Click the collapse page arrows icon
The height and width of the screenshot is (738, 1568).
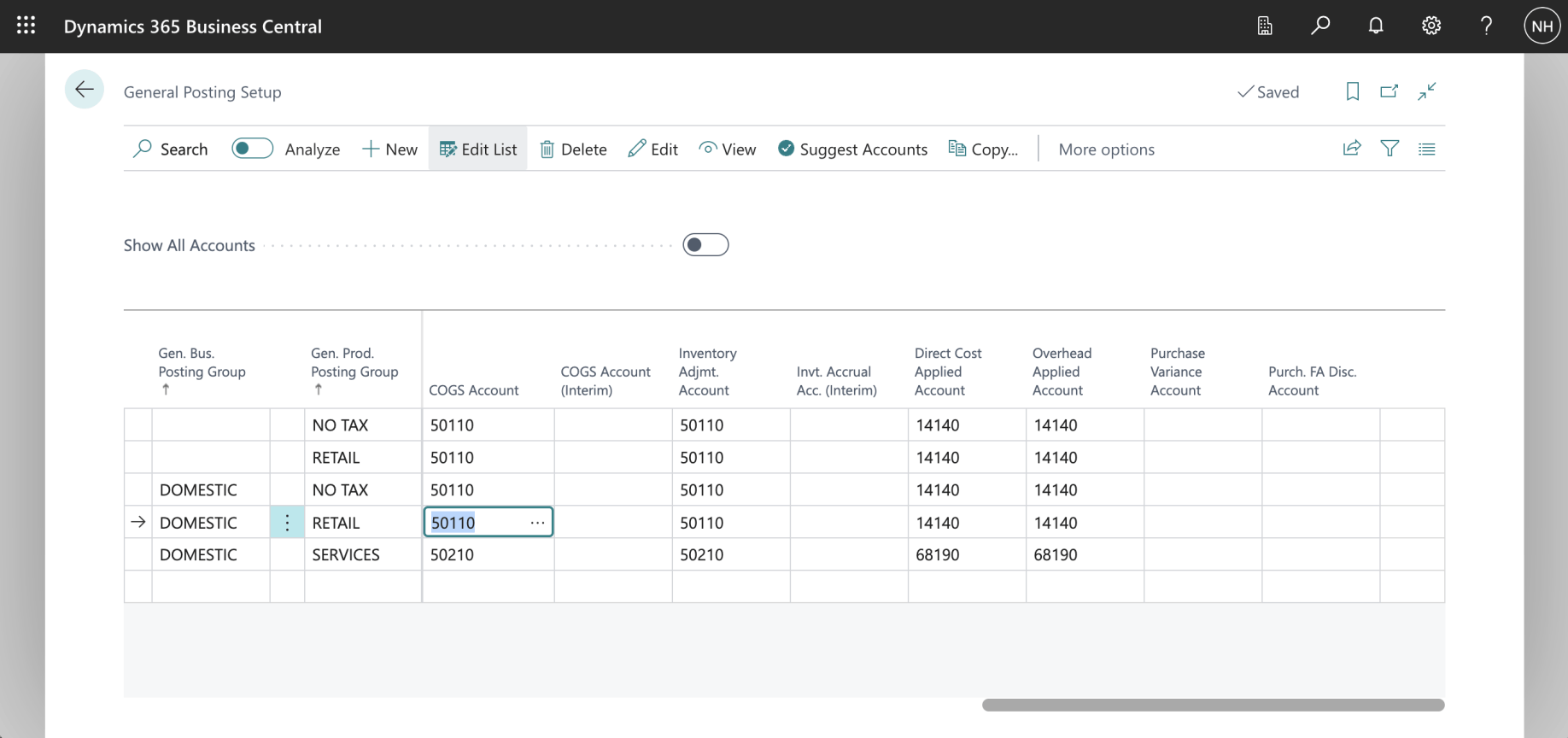click(x=1426, y=91)
